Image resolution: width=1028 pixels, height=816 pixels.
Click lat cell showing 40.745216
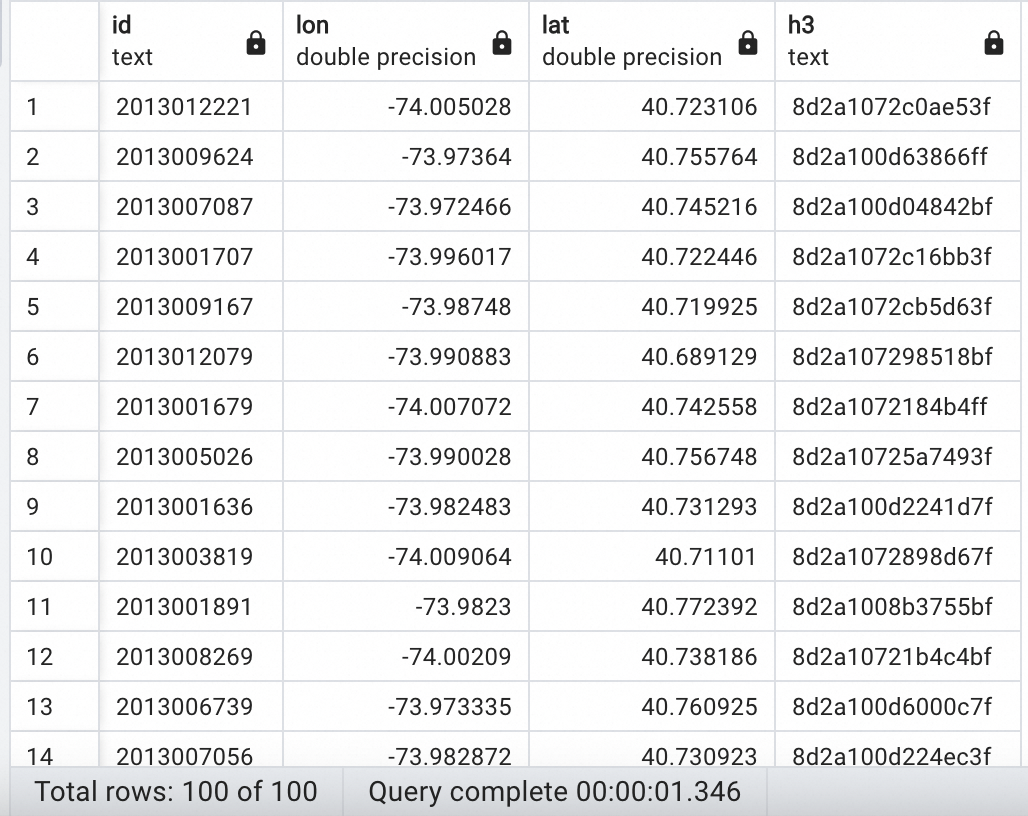click(652, 206)
